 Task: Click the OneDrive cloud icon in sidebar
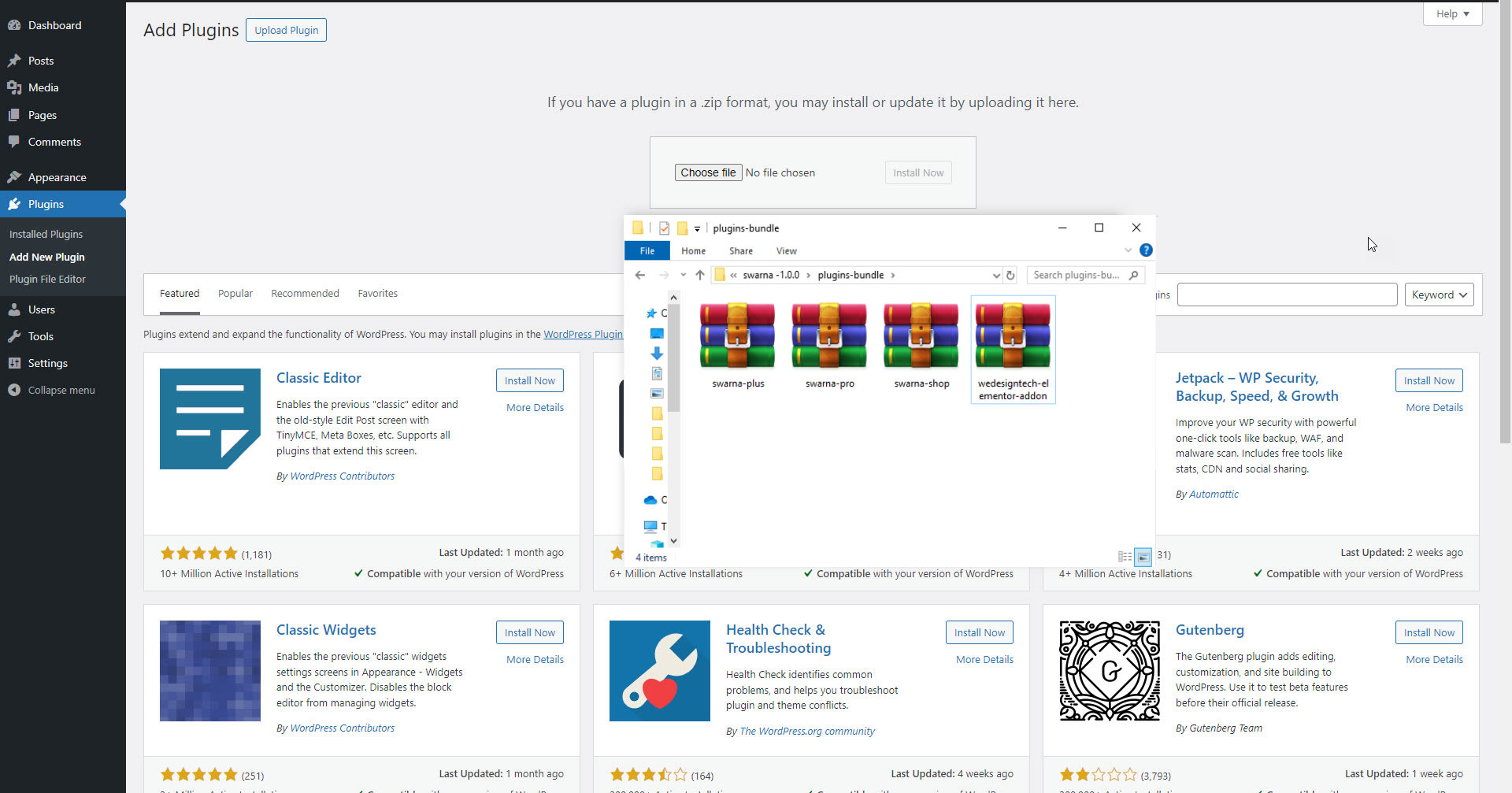[x=650, y=500]
